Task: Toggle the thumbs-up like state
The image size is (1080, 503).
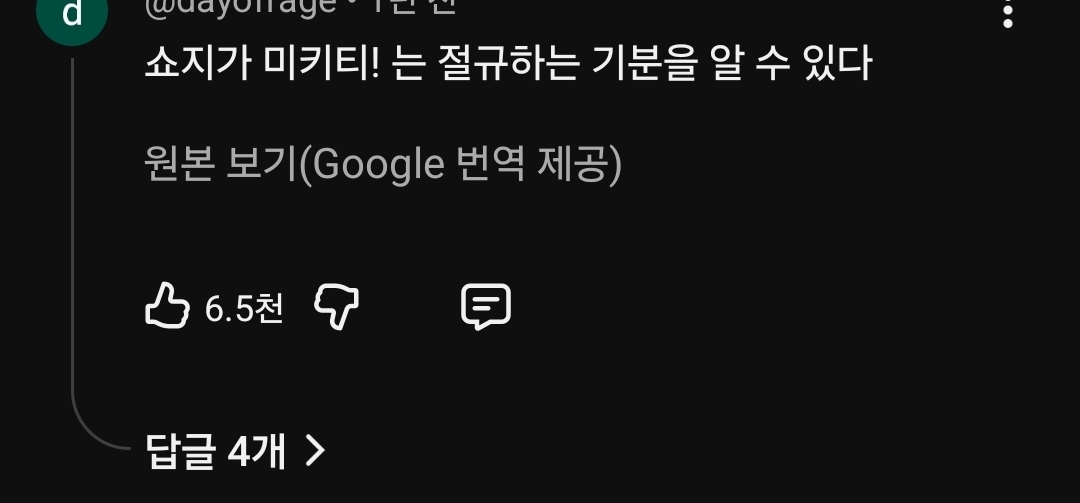Action: pos(167,305)
